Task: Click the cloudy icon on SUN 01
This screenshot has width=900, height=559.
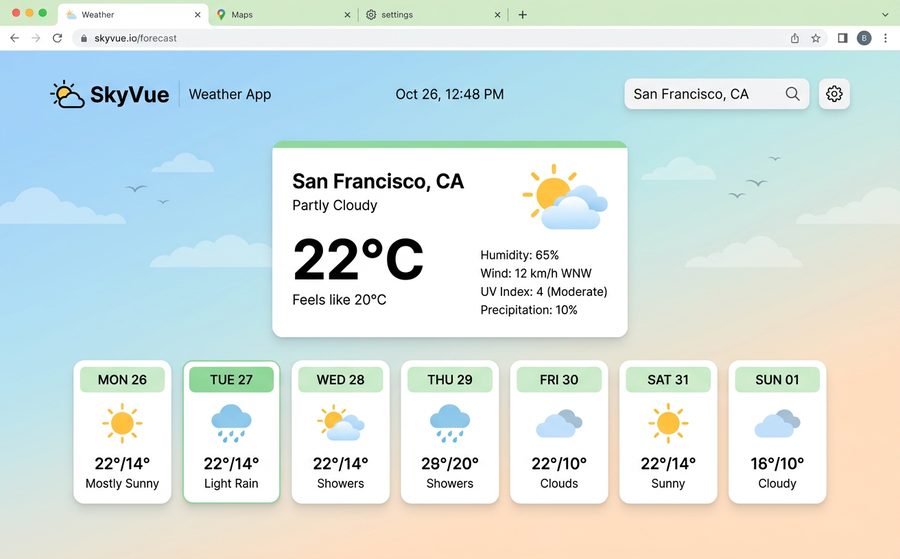Action: 777,424
